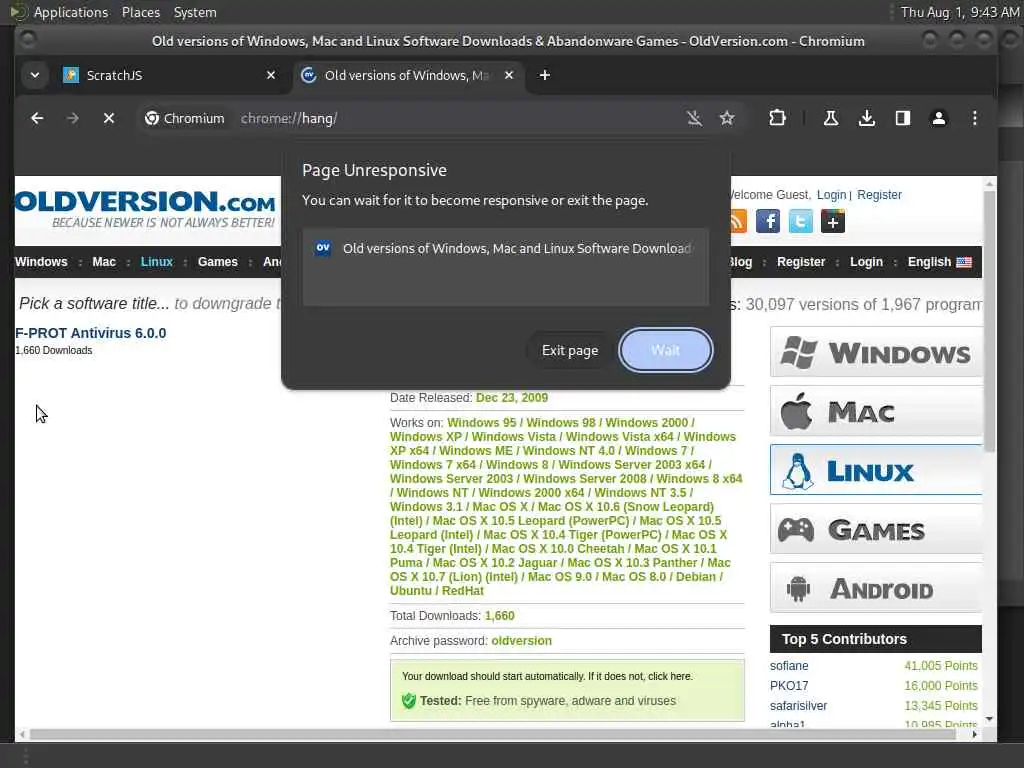Open the profile avatar icon
This screenshot has width=1024, height=768.
(x=938, y=118)
